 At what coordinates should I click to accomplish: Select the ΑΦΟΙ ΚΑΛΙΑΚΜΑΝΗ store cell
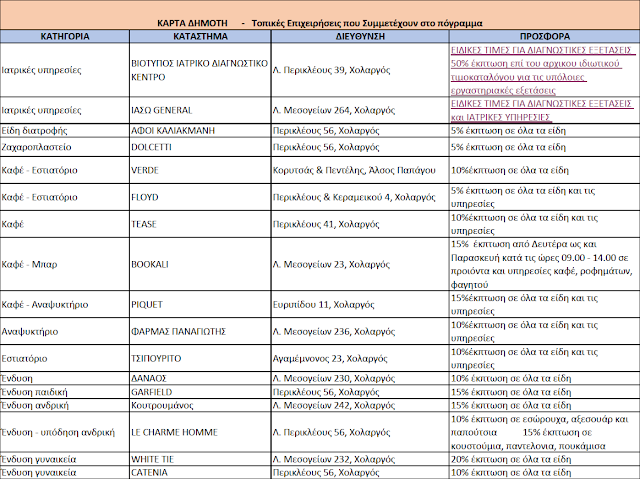point(200,131)
